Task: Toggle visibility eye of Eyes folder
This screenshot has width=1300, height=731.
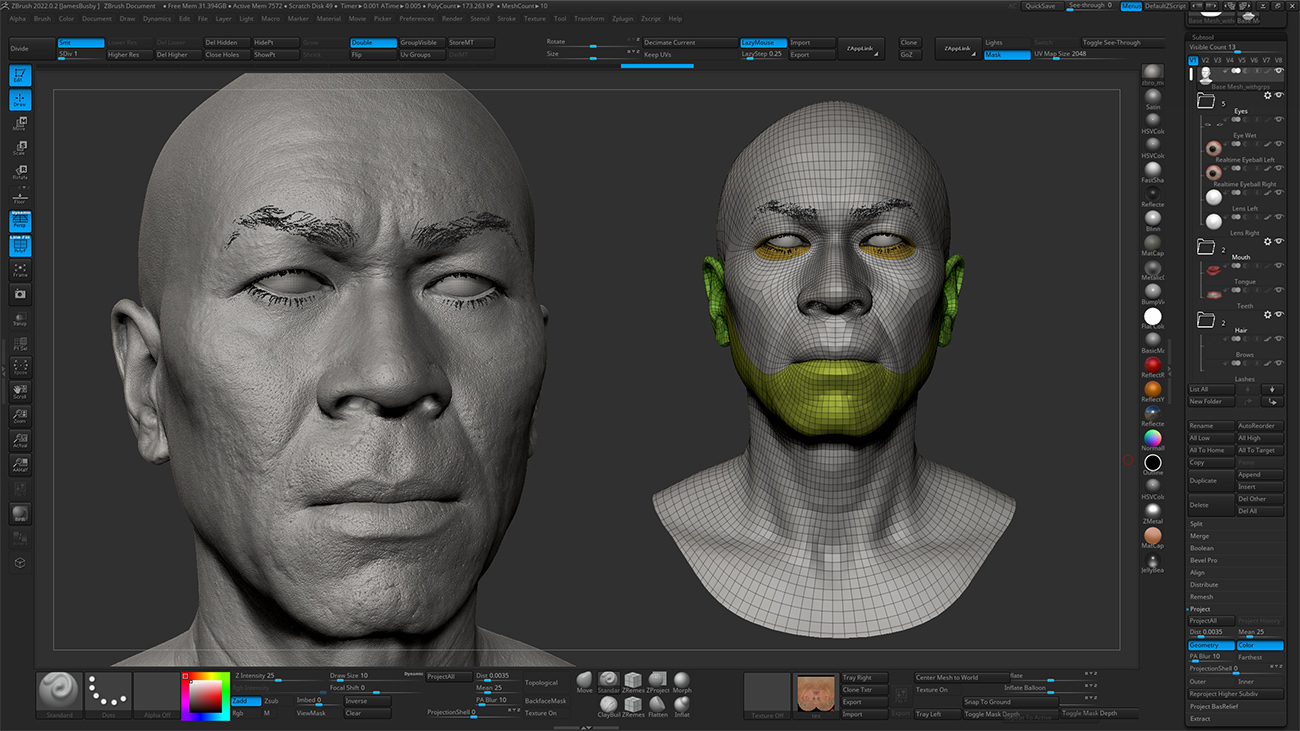Action: coord(1279,95)
